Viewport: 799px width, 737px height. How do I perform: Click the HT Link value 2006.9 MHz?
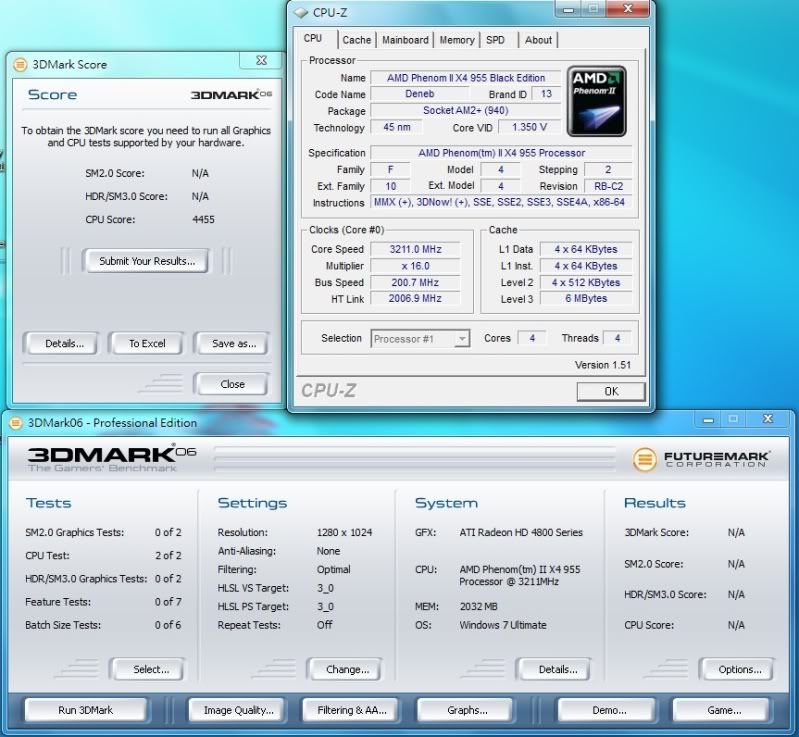click(x=415, y=298)
